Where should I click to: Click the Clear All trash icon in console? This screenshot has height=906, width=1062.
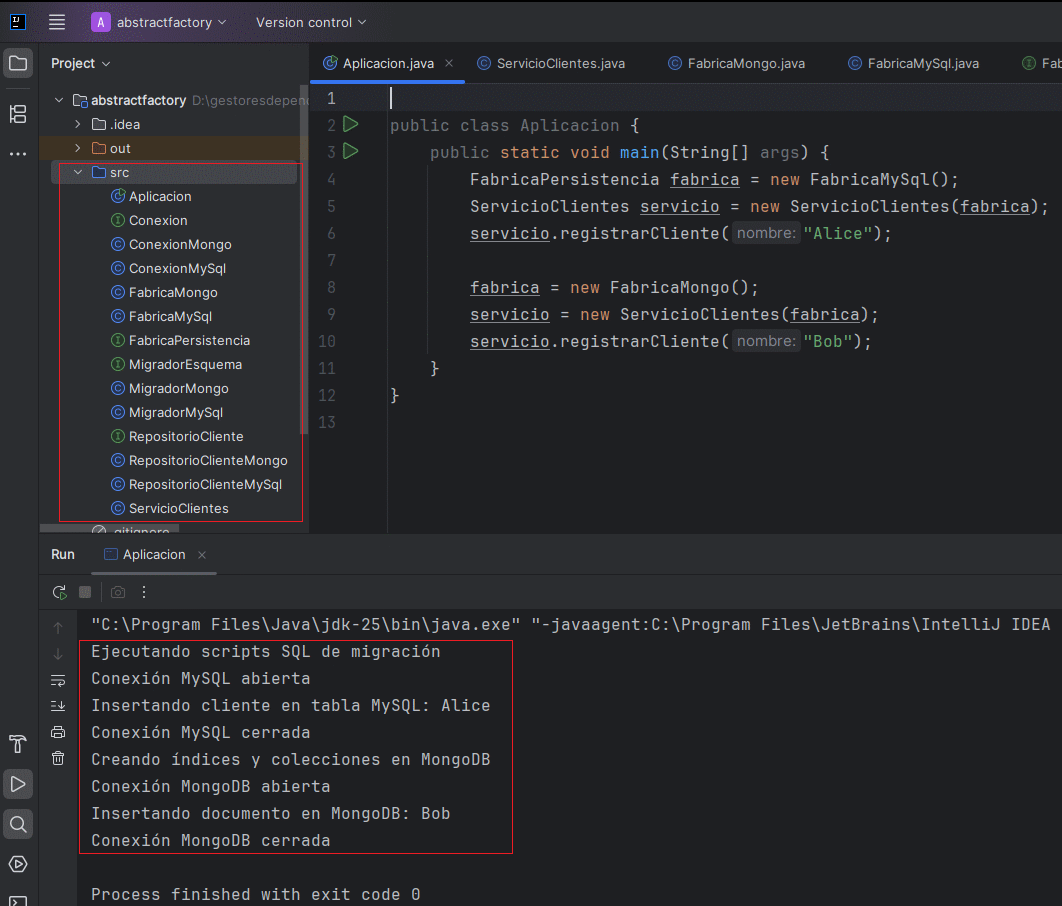[x=58, y=759]
